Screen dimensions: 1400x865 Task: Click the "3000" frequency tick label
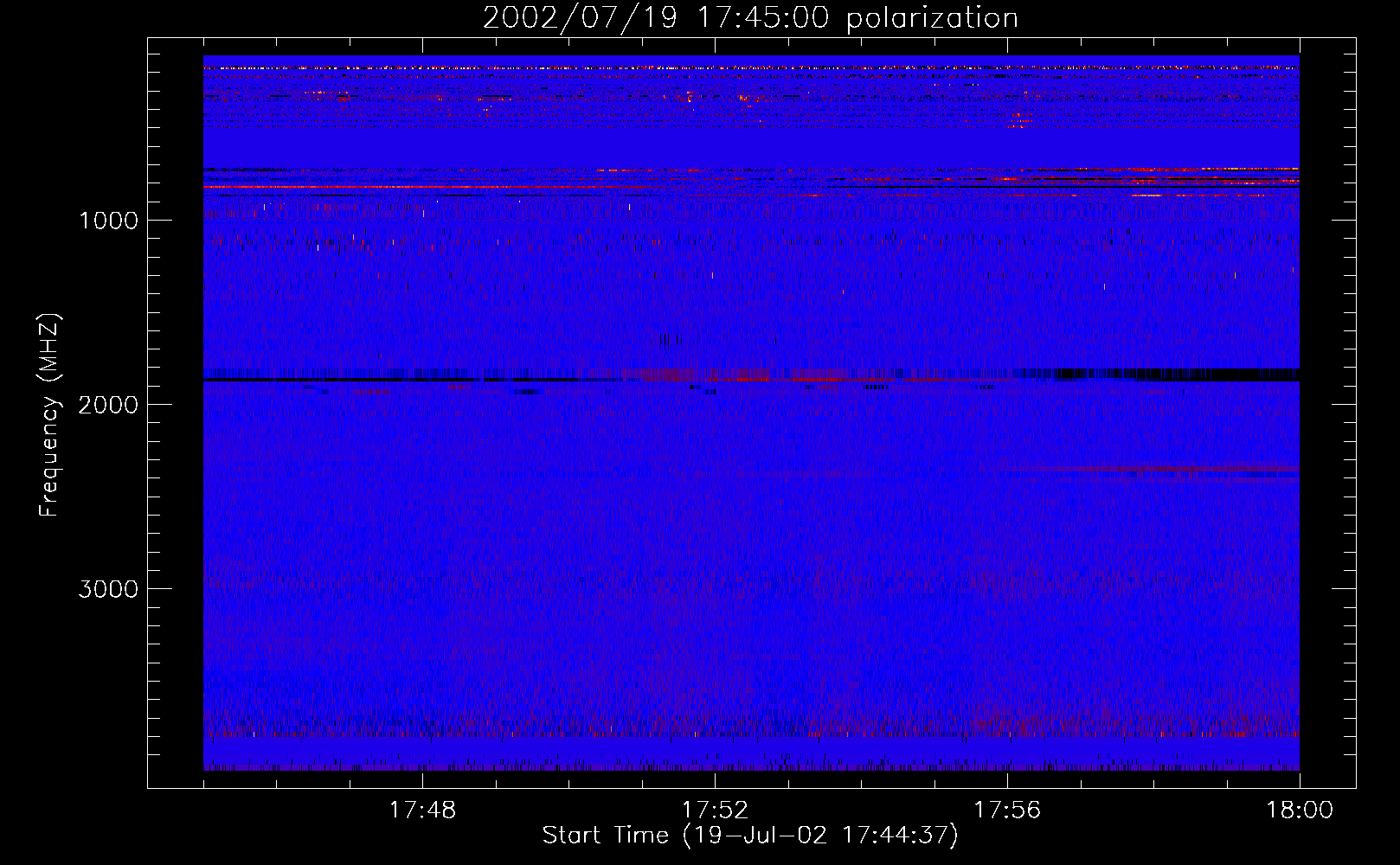108,589
